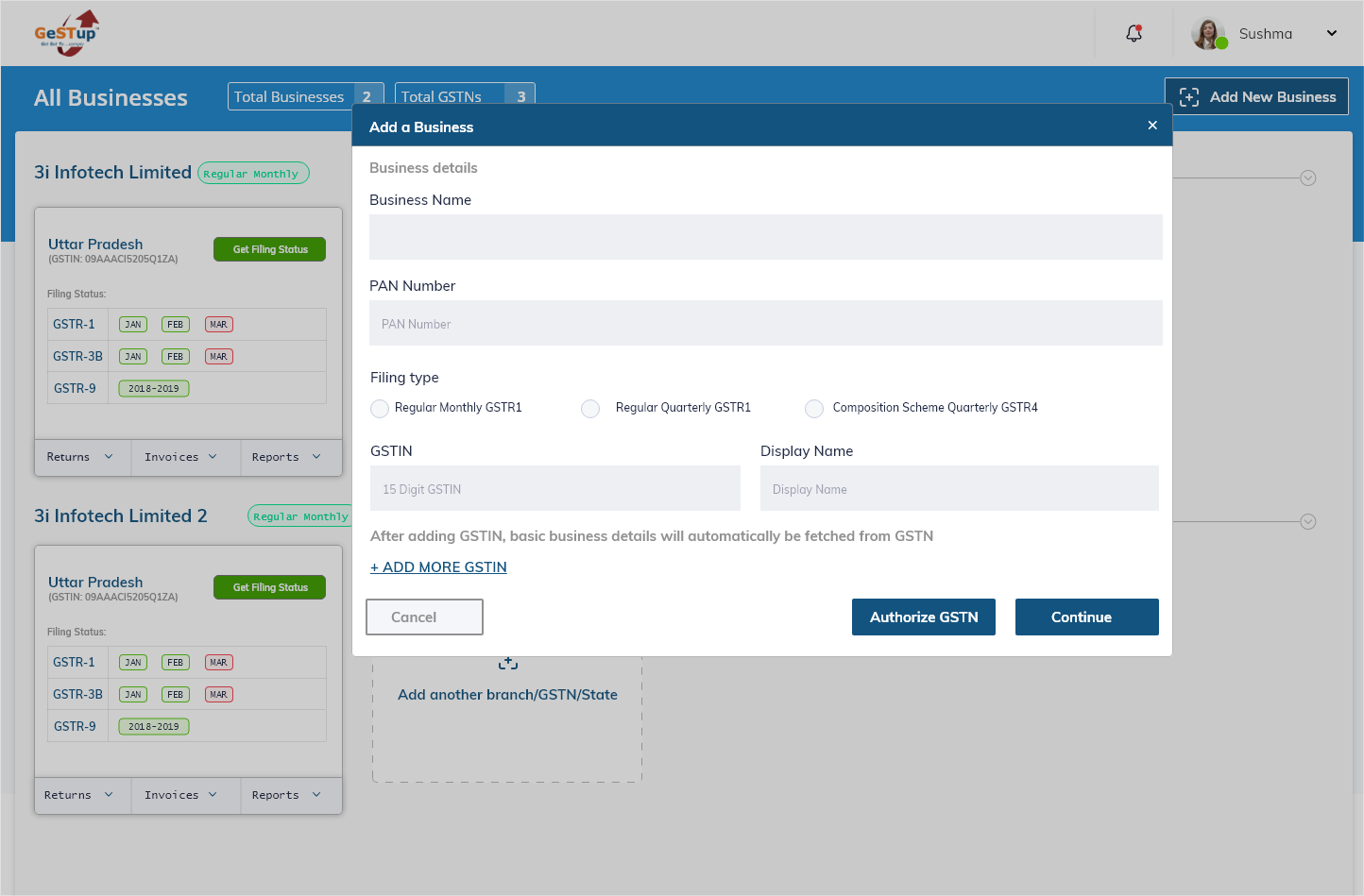1364x896 pixels.
Task: Click the GeSTup logo
Action: tap(66, 34)
